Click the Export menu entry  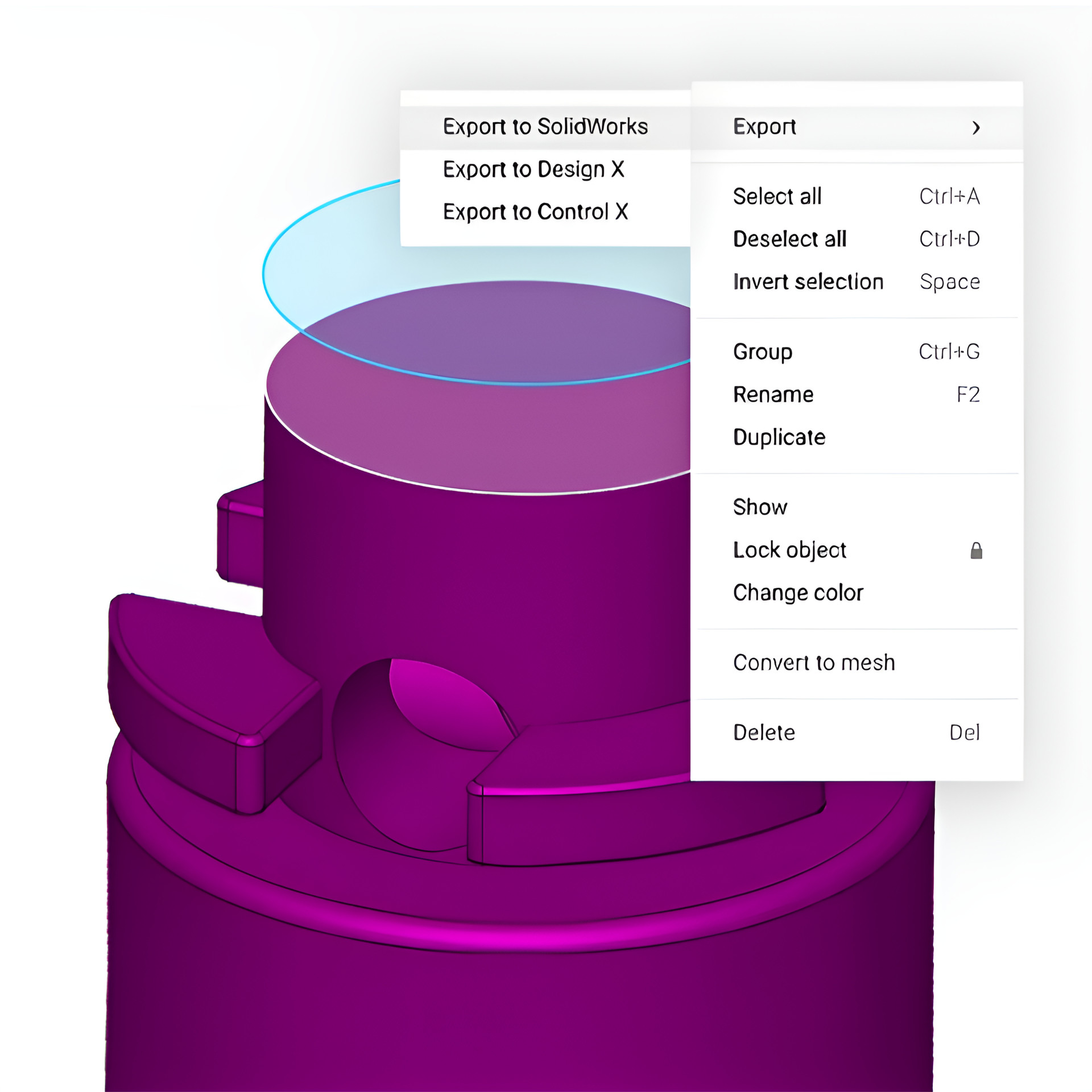tap(764, 127)
